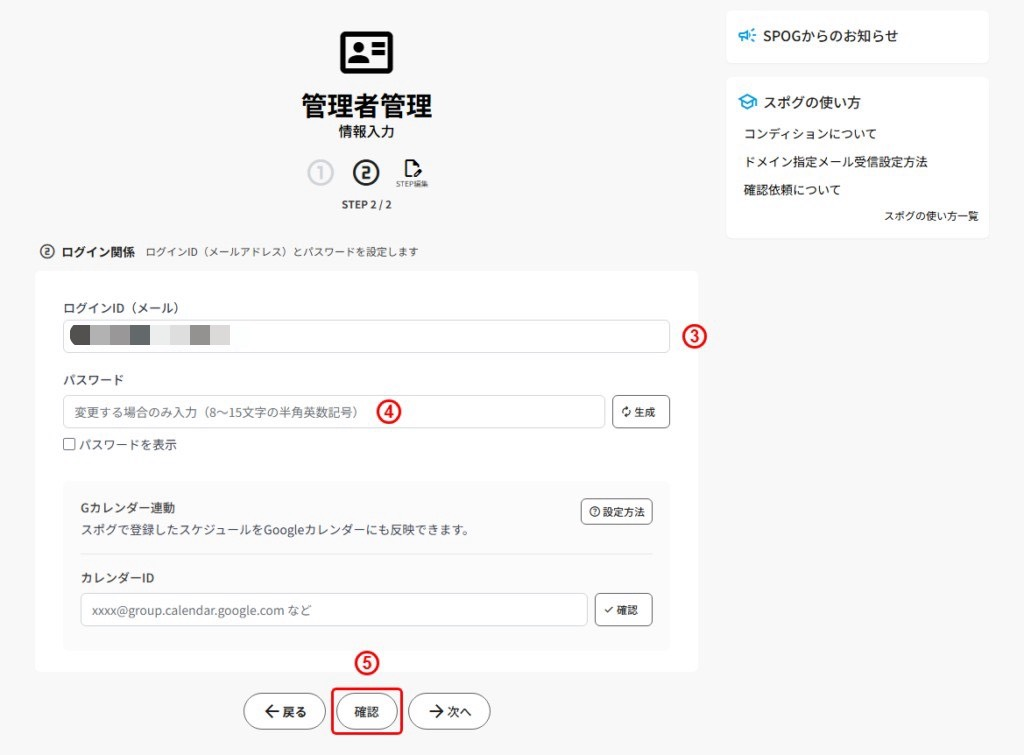
Task: Click the STEP 2 / 2 label
Action: click(366, 204)
